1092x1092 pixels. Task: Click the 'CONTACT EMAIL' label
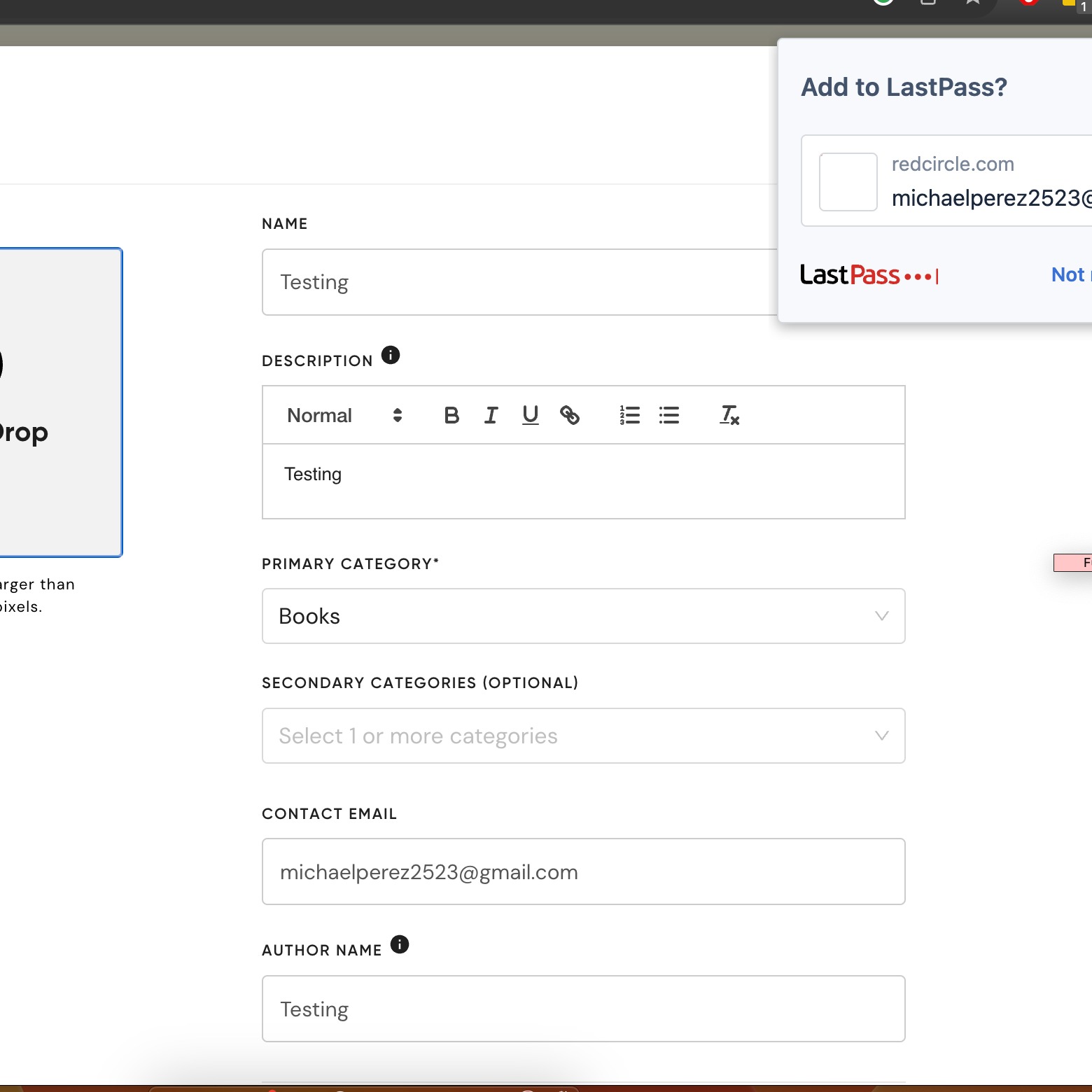tap(329, 814)
